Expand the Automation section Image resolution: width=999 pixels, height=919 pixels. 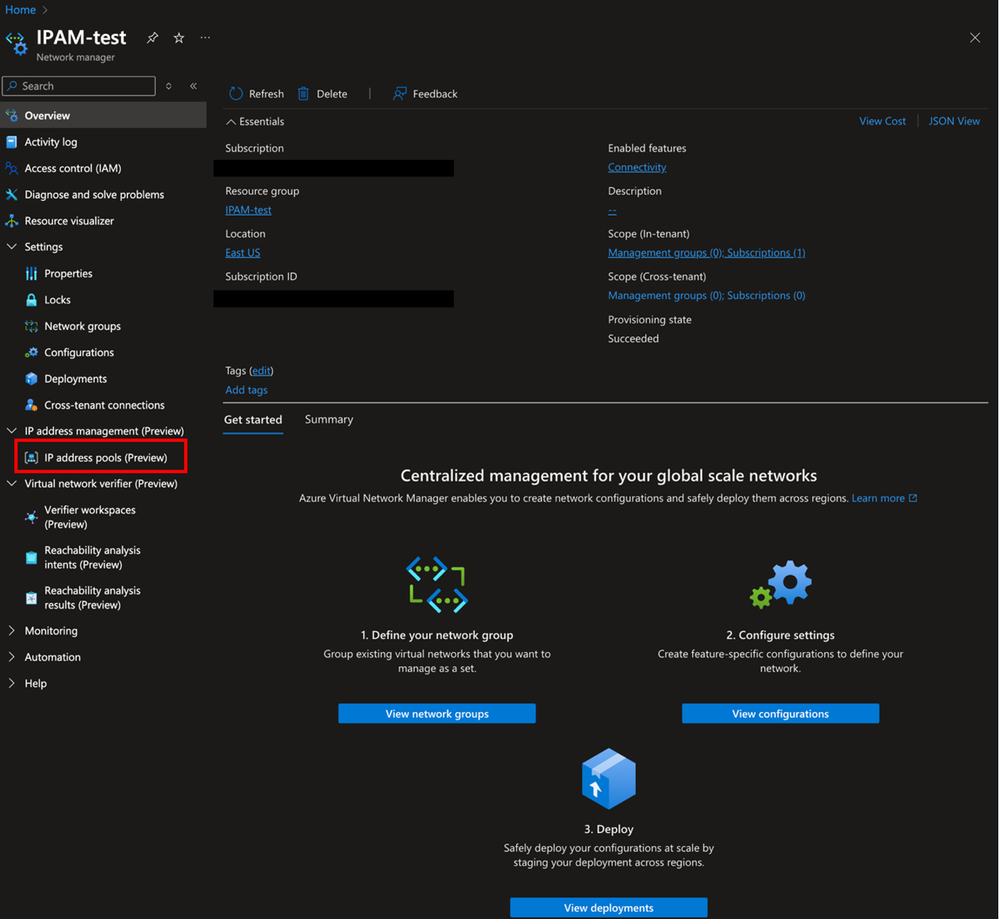11,657
